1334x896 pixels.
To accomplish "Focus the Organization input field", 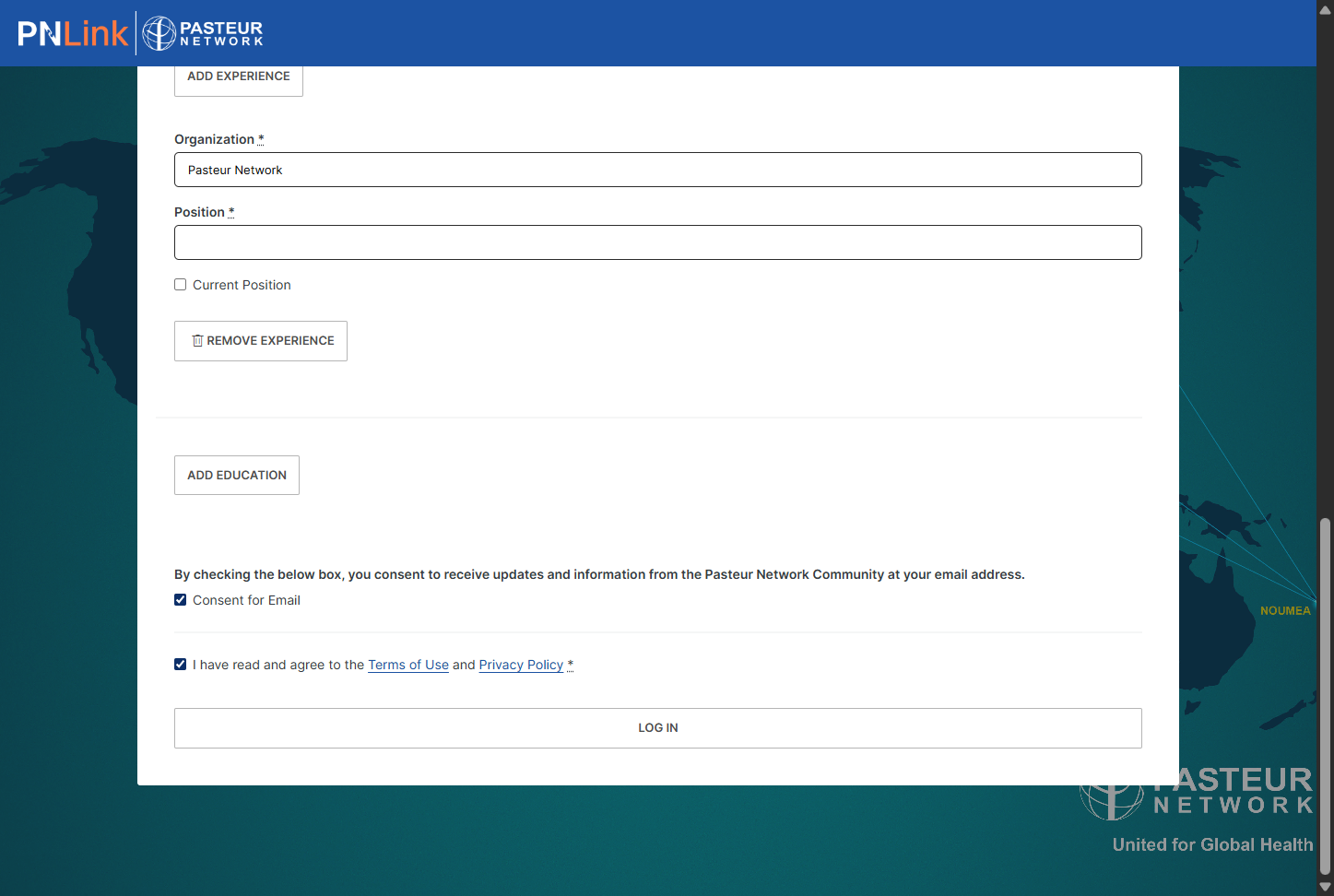I will pos(658,170).
